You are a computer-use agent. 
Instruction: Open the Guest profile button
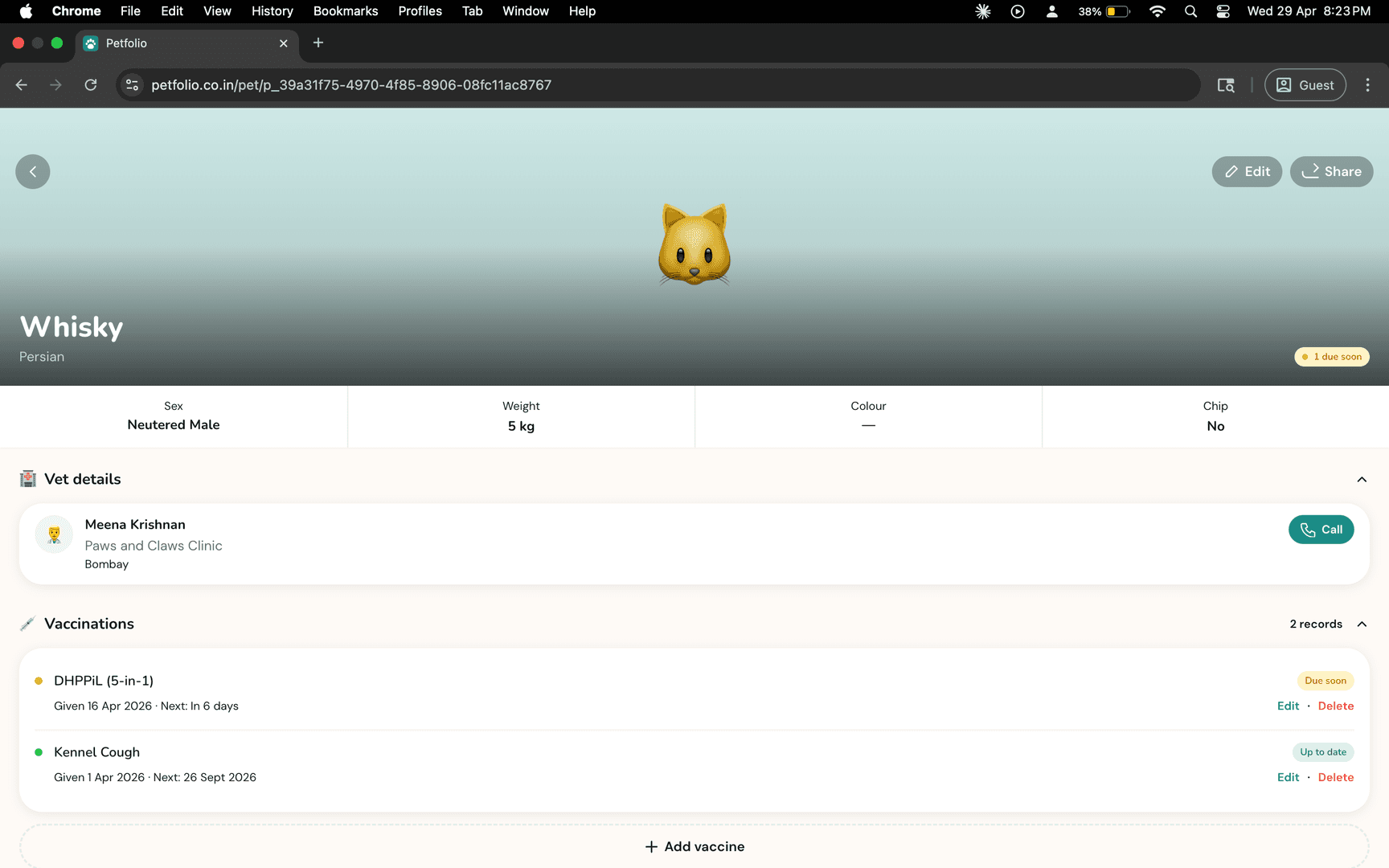coord(1305,85)
